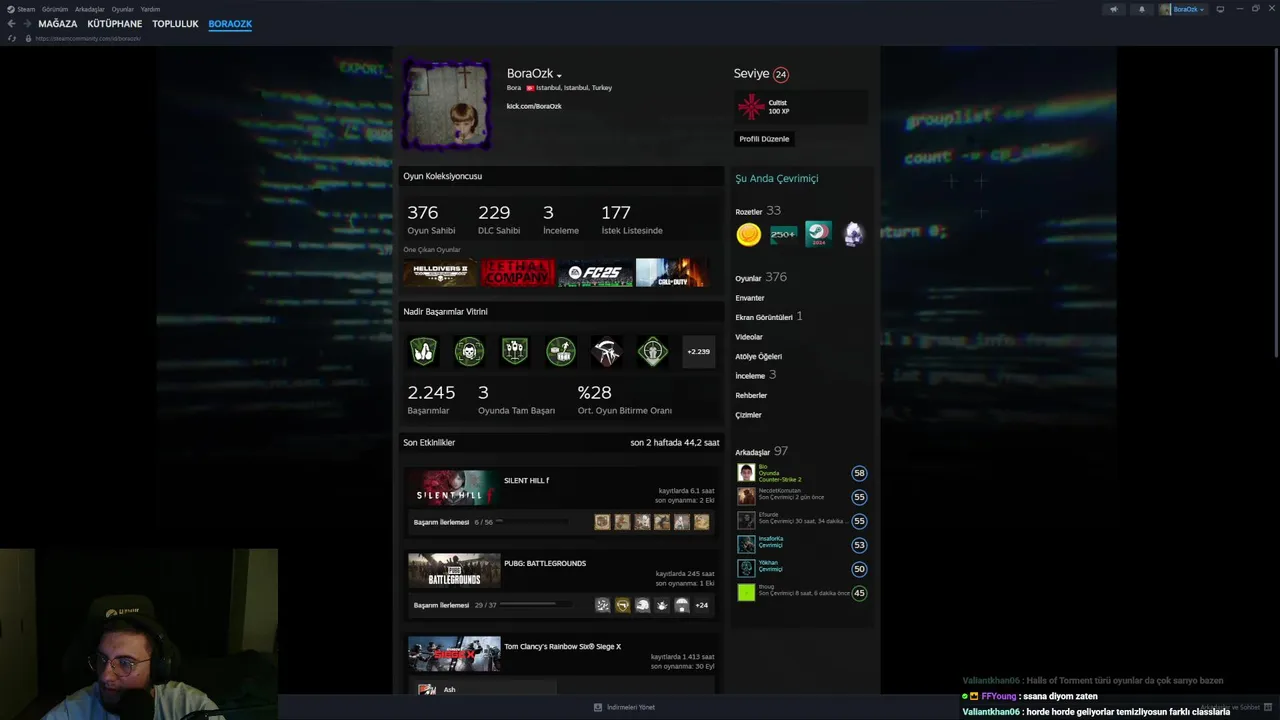Screen dimensions: 1280x720
Task: Open the PUBG: BATTLEGROUNDS title link
Action: (x=545, y=563)
